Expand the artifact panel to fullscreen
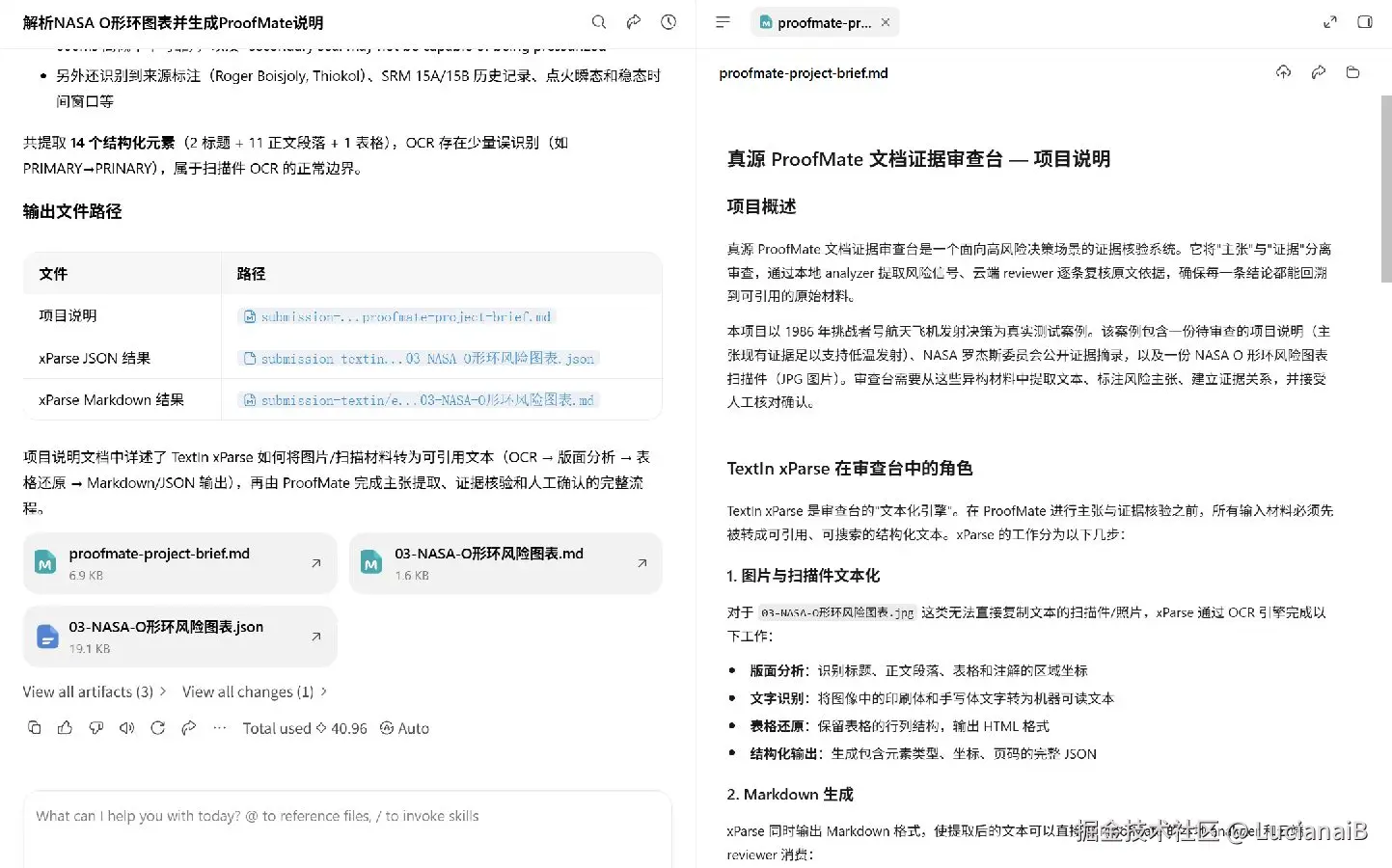The width and height of the screenshot is (1392, 868). 1330,22
